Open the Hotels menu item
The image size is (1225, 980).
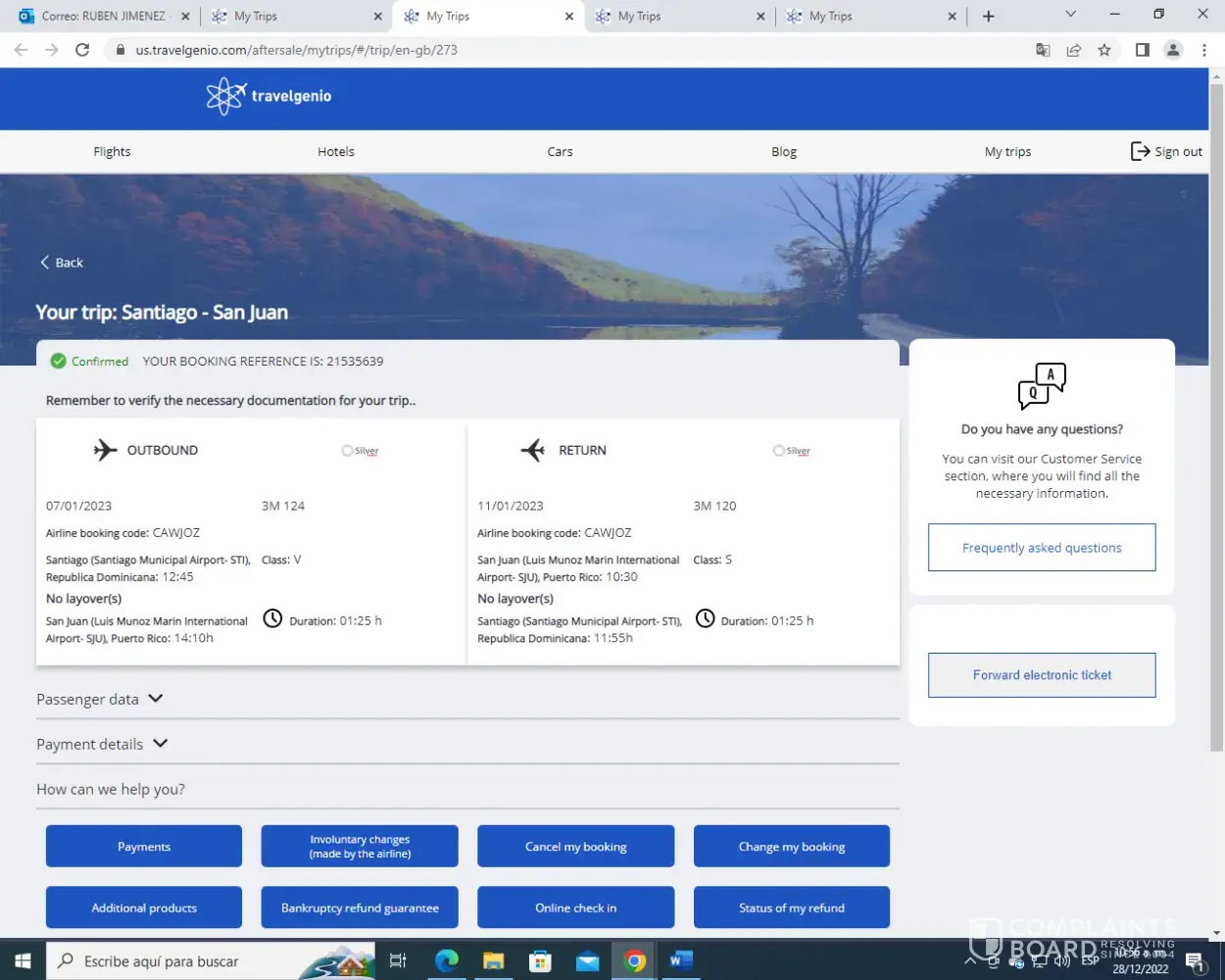(x=336, y=152)
